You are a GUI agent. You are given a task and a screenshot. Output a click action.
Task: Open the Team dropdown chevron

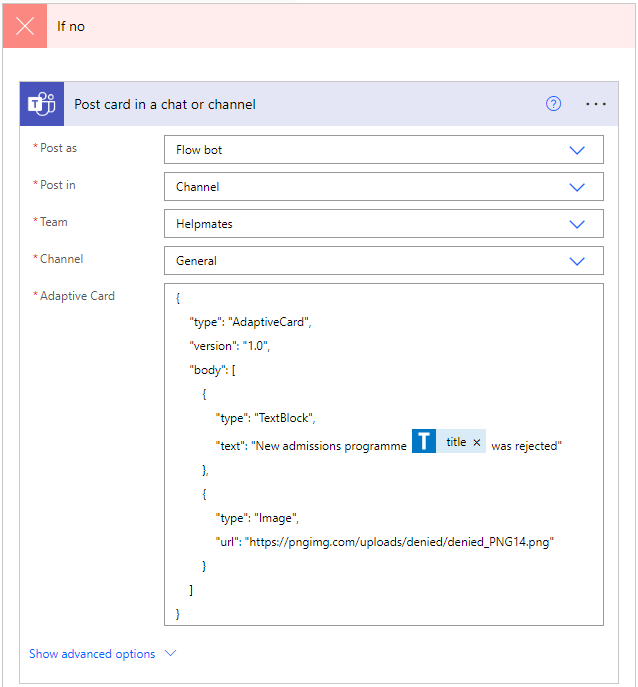[576, 224]
